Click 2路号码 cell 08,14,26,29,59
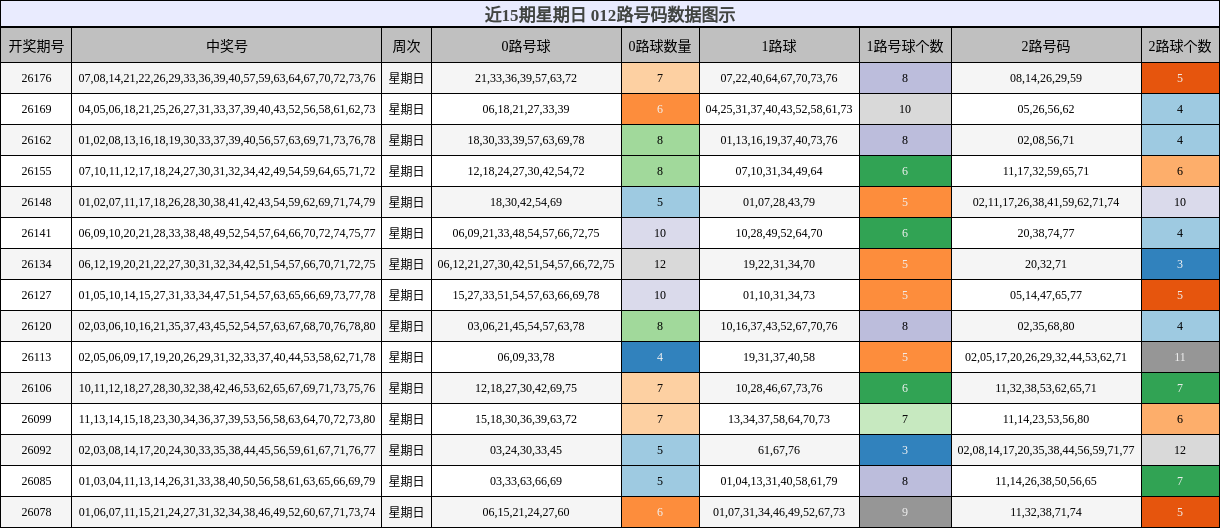1220x528 pixels. 1046,78
